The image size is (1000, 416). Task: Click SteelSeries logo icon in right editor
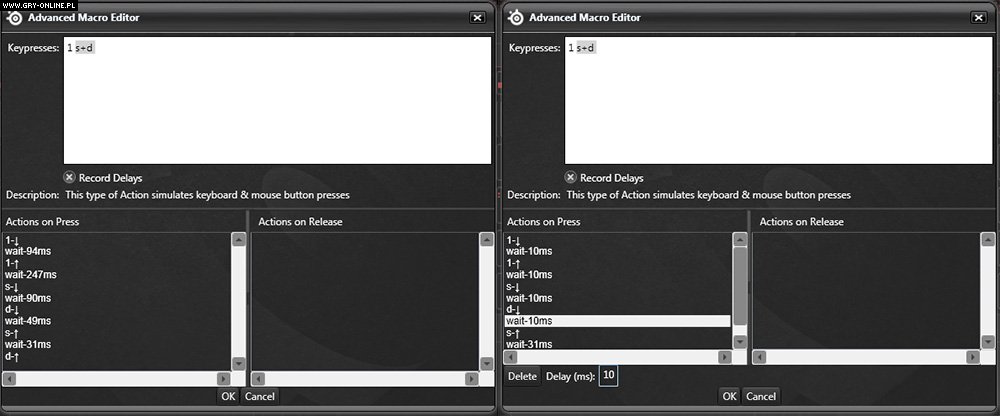(516, 16)
